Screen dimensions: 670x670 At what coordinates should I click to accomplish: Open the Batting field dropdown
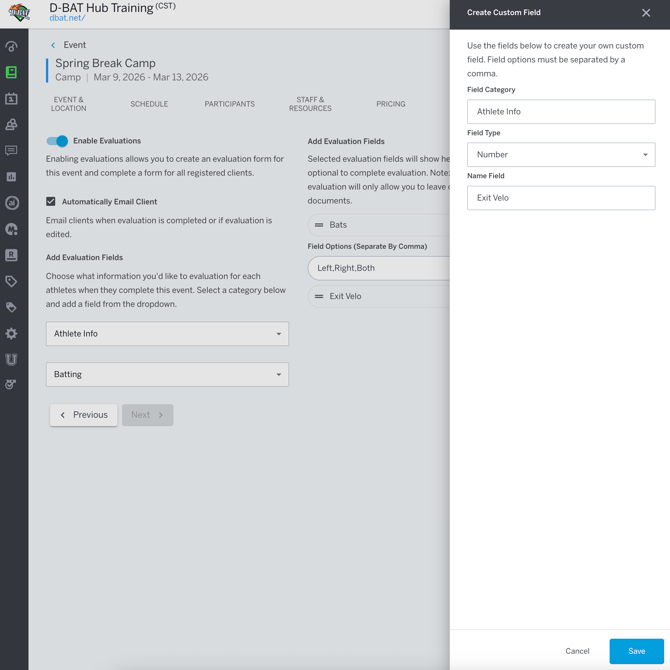point(167,374)
